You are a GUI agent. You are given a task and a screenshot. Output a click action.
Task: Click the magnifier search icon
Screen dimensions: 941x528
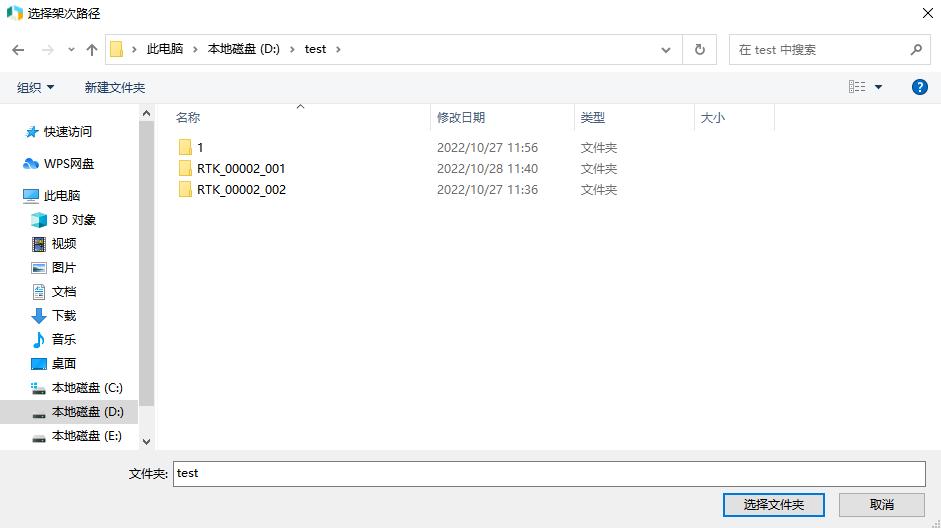coord(916,50)
